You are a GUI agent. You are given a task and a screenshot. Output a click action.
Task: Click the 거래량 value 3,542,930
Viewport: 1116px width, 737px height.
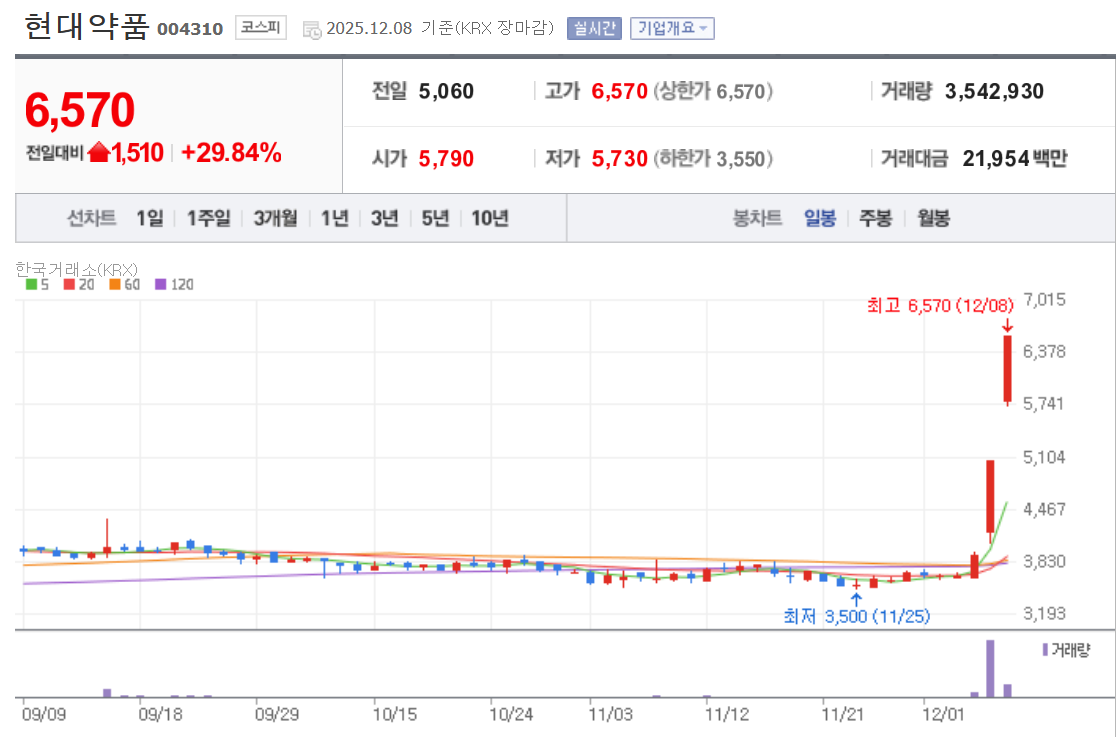994,91
